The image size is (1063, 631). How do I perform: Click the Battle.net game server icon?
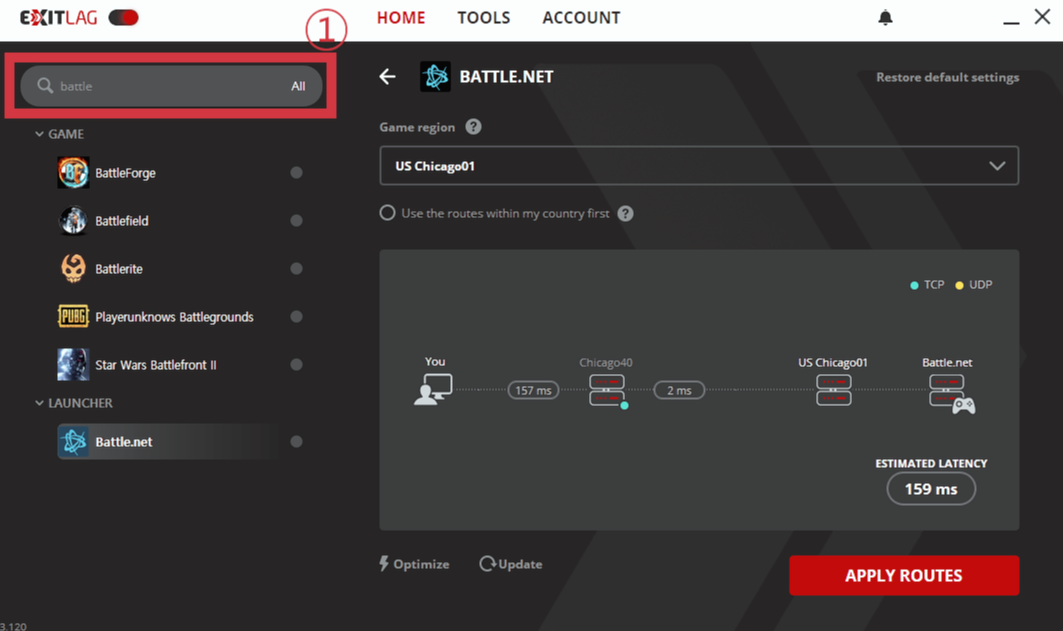[951, 393]
